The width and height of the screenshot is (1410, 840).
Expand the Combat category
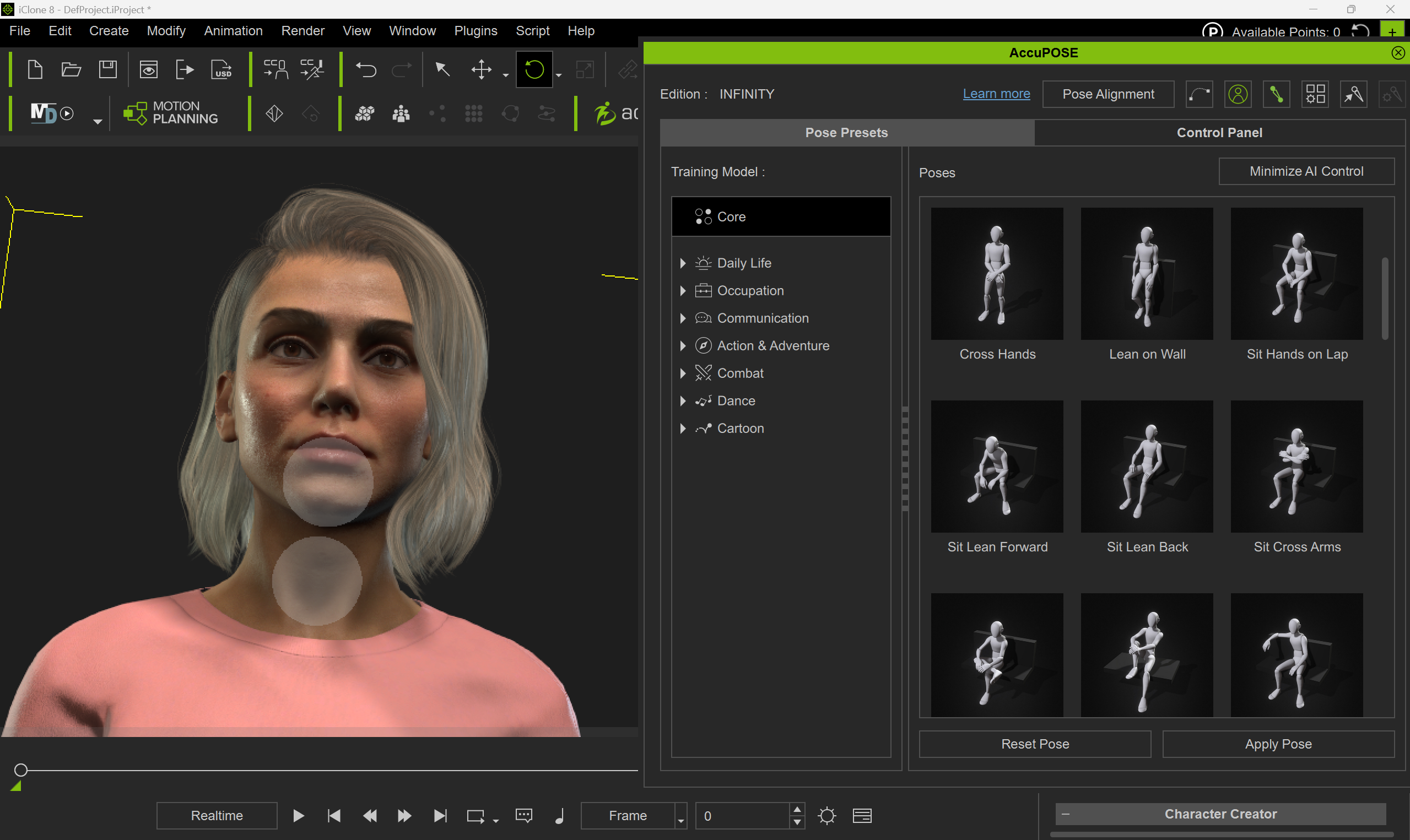pyautogui.click(x=683, y=373)
